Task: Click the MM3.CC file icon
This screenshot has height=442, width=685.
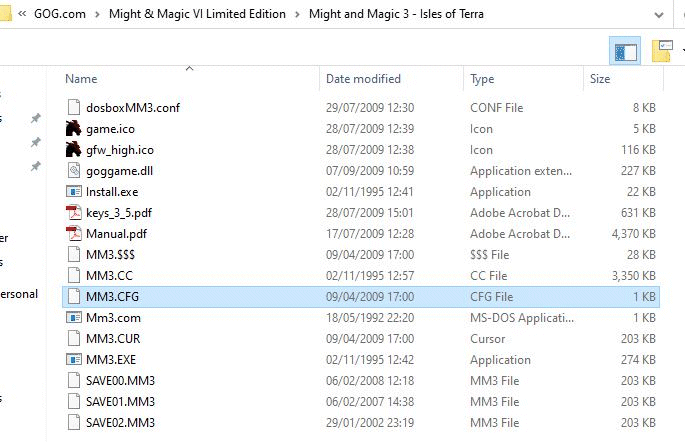Action: click(x=74, y=275)
